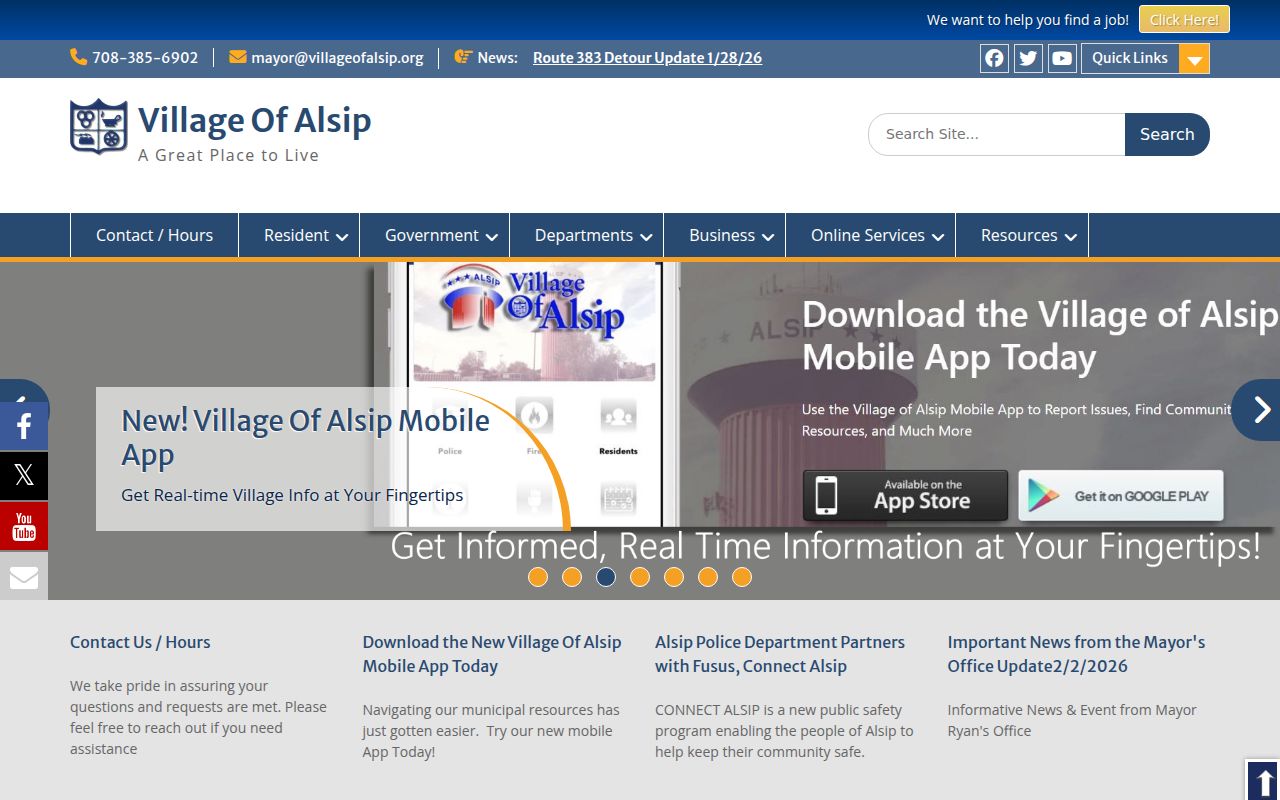Open the YouTube icon in the top bar
Viewport: 1280px width, 800px height.
(1062, 58)
